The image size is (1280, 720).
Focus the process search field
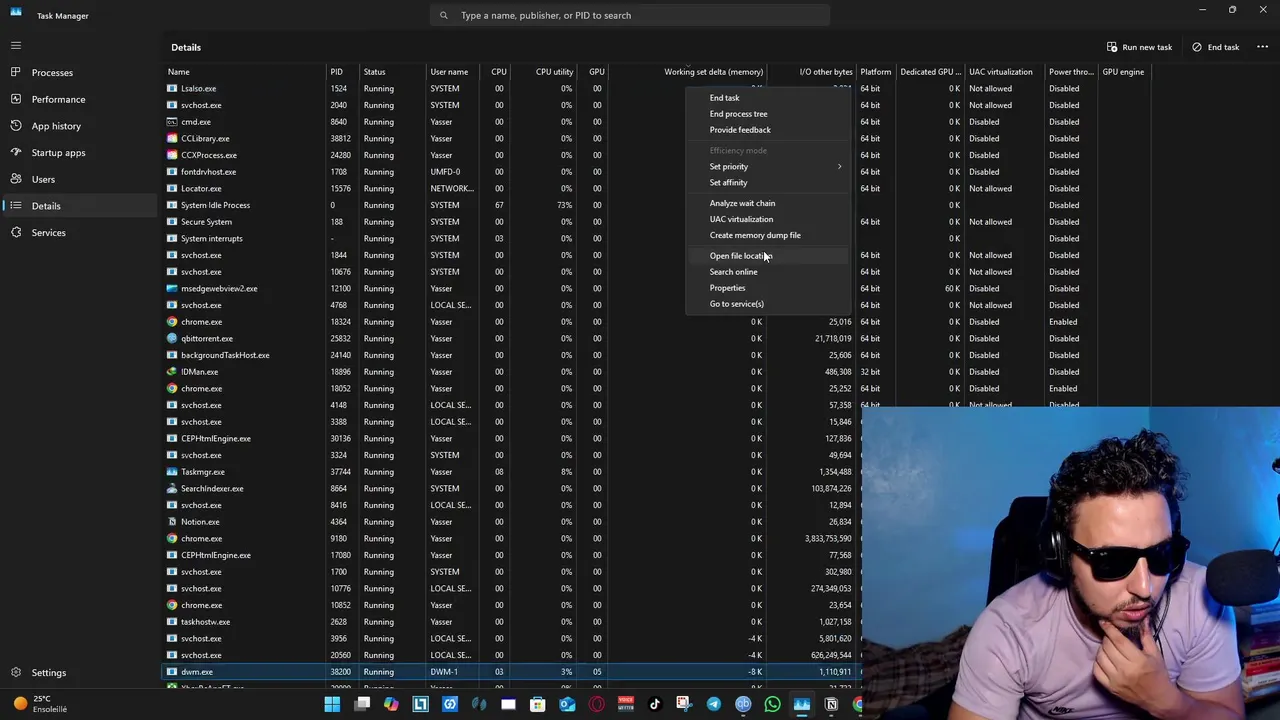tap(630, 15)
